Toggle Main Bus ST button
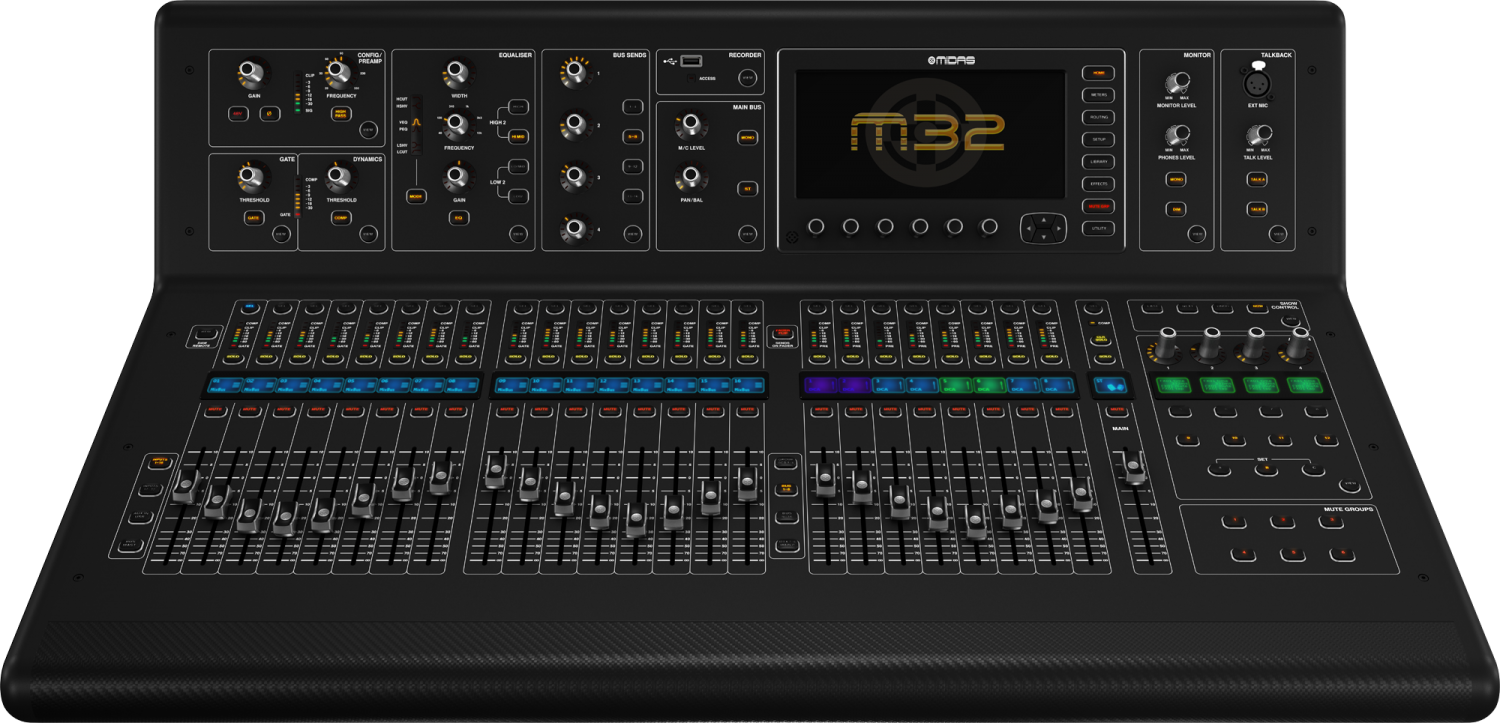Screen dimensions: 1500x723 (746, 188)
